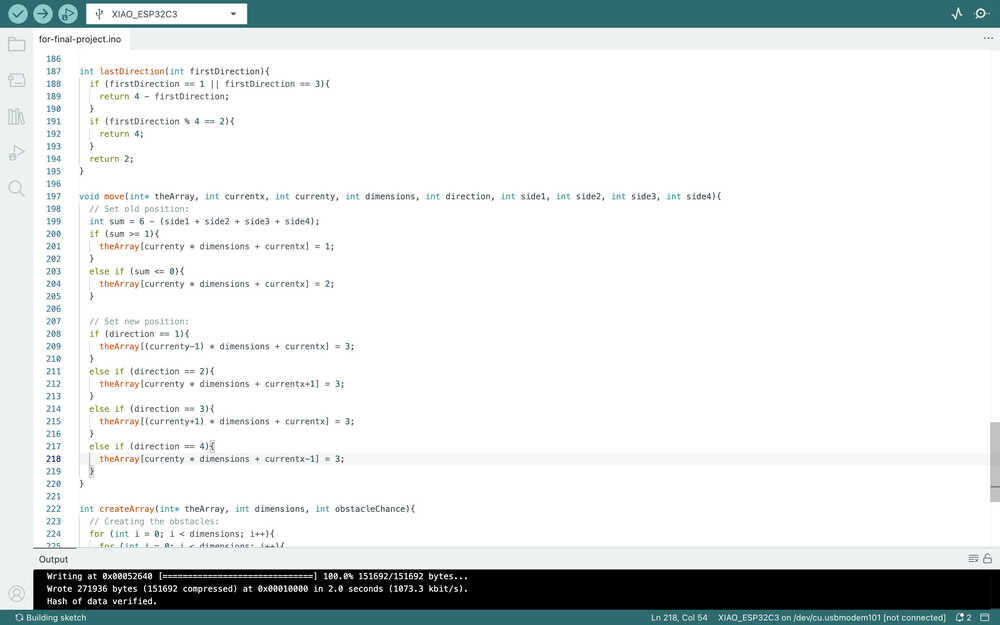Click line number 218

pos(54,459)
